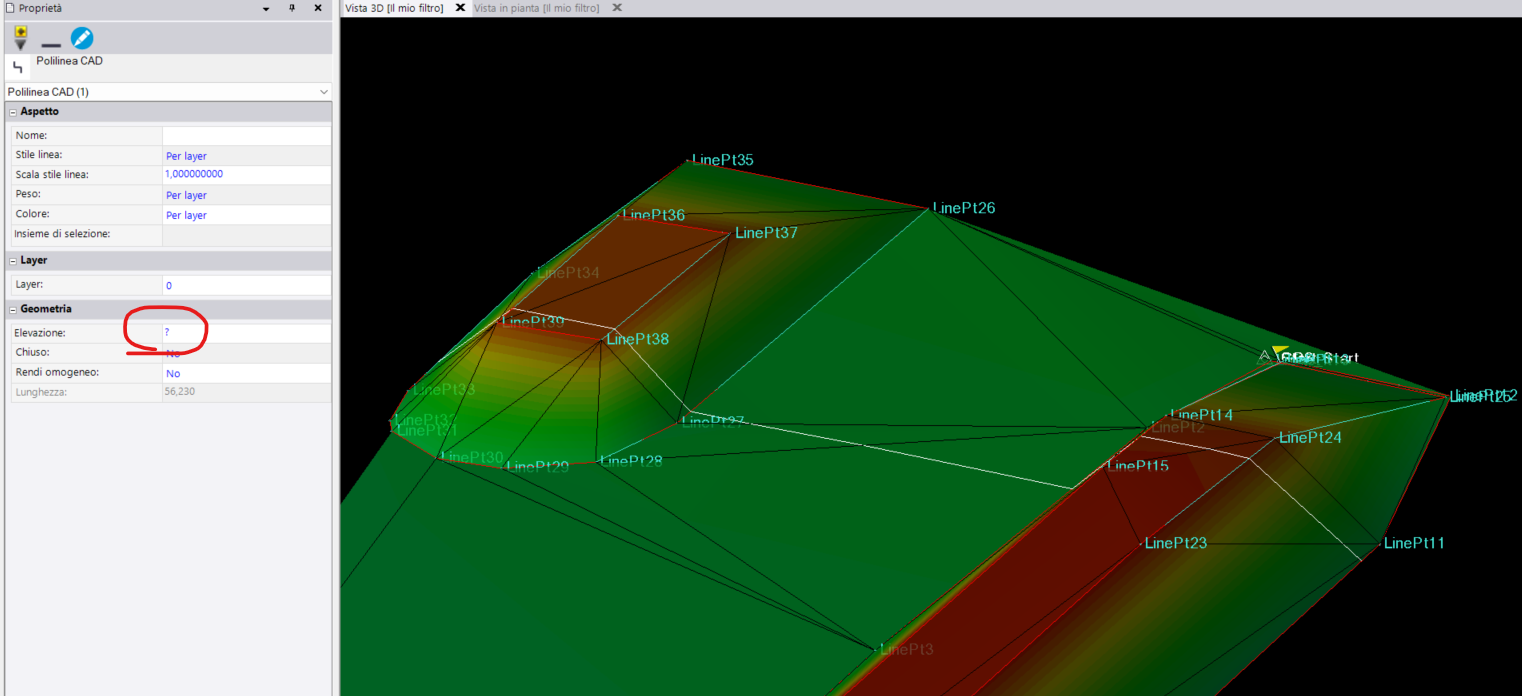Viewport: 1522px width, 696px height.
Task: Click the yellow GPS start marker in the 3D view
Action: (x=1279, y=351)
